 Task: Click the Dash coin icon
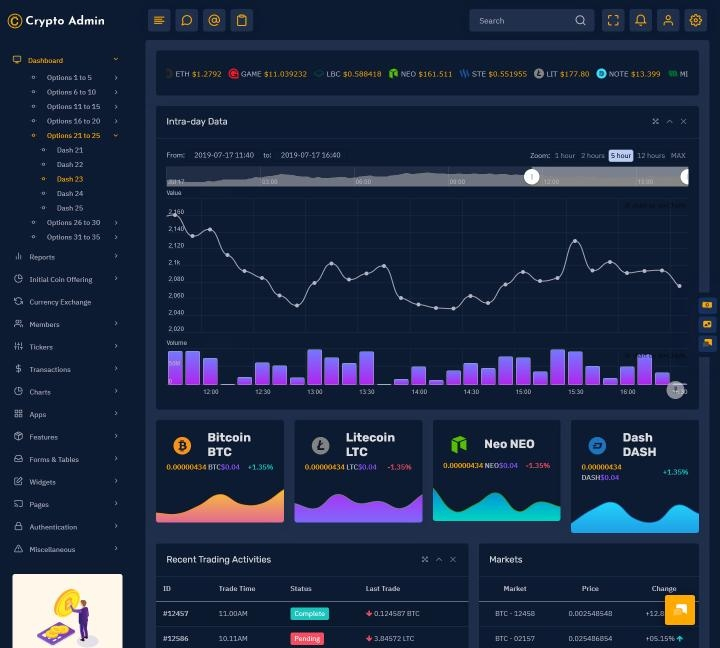tap(597, 445)
